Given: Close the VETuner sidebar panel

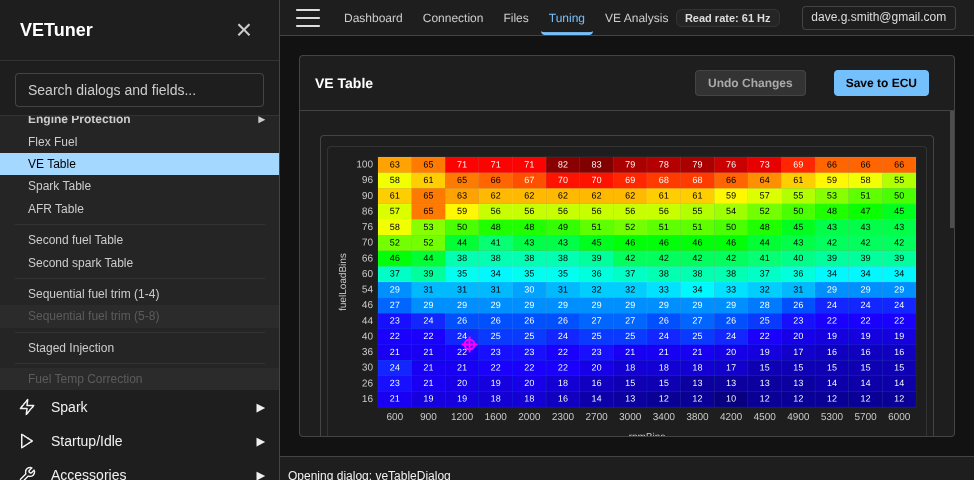Looking at the screenshot, I should (244, 30).
